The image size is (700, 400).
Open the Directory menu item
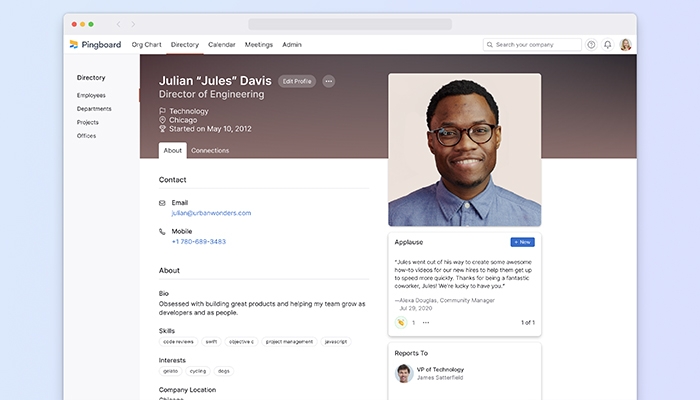pyautogui.click(x=185, y=45)
